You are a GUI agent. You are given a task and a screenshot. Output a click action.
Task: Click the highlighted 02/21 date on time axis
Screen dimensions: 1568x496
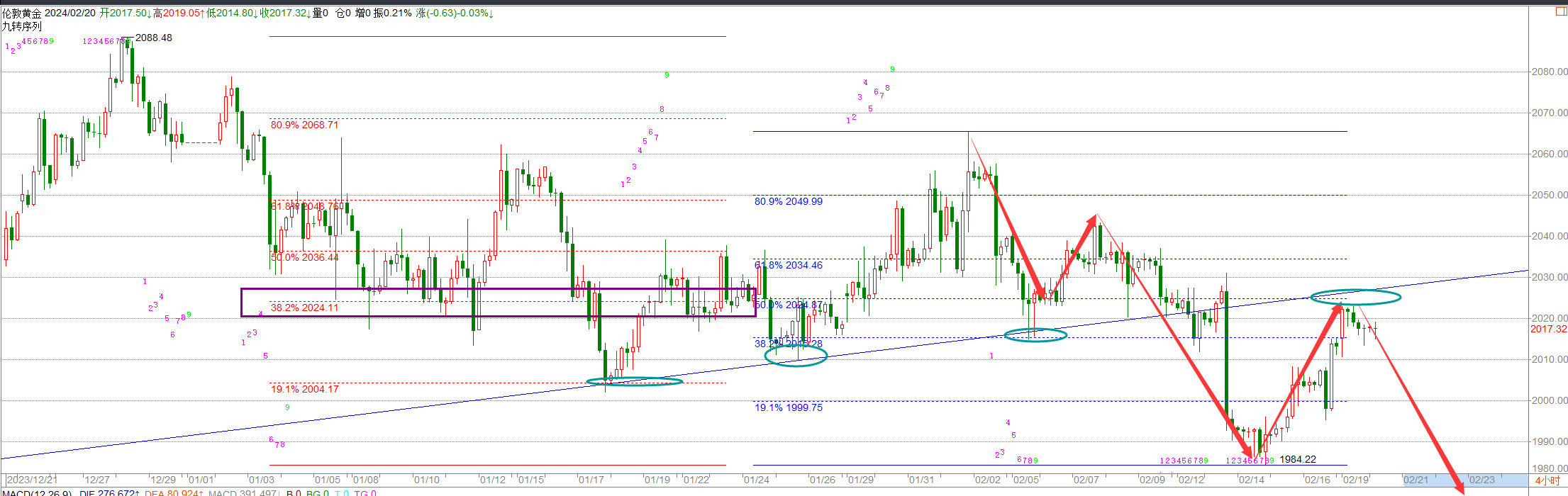tap(1416, 480)
